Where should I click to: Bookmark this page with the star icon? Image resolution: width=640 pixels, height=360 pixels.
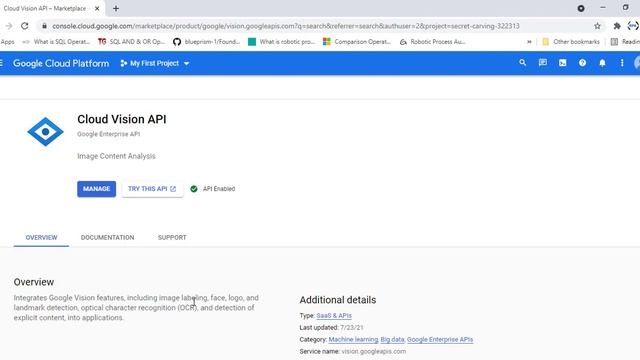click(597, 26)
